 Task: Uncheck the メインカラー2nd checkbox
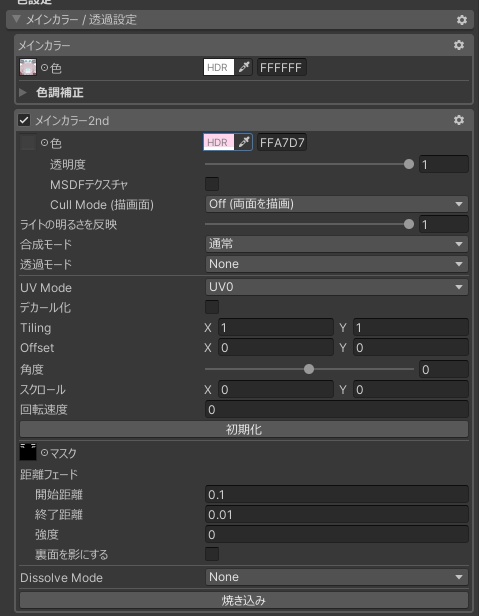click(24, 120)
